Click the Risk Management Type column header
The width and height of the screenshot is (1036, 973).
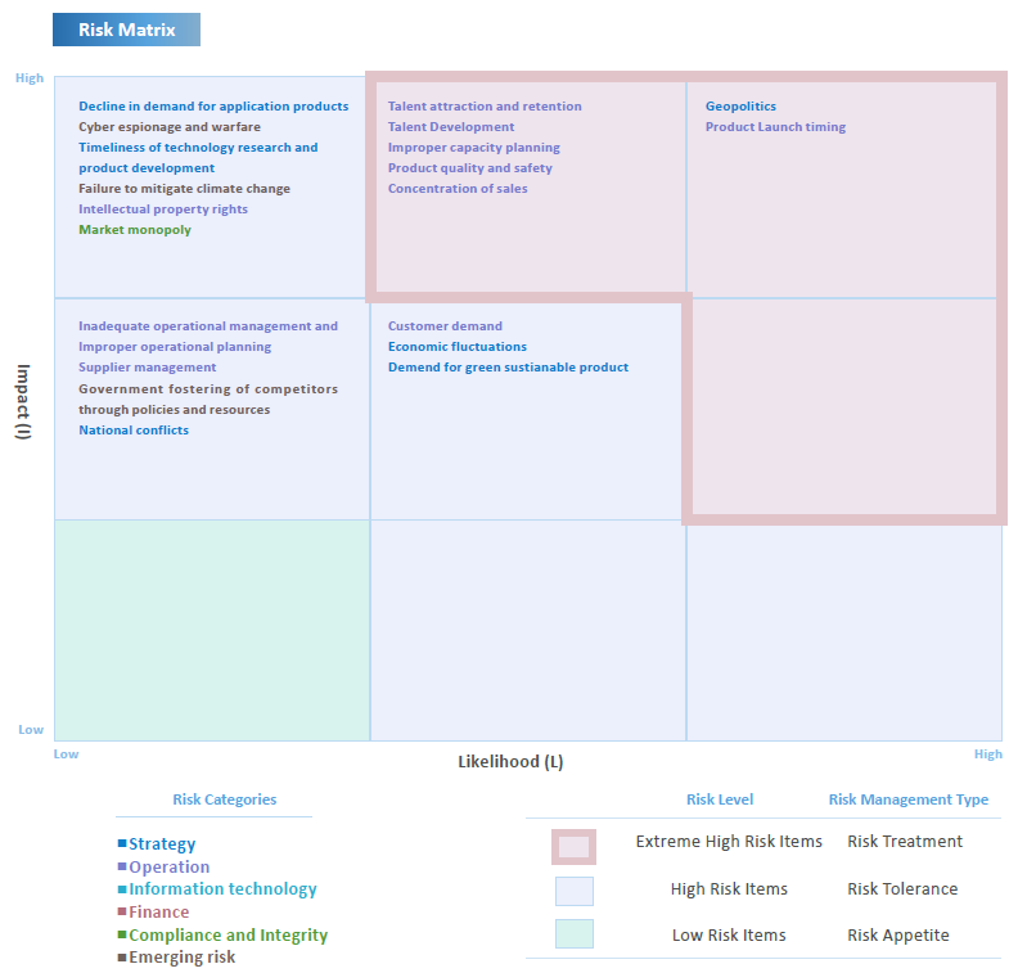point(907,800)
